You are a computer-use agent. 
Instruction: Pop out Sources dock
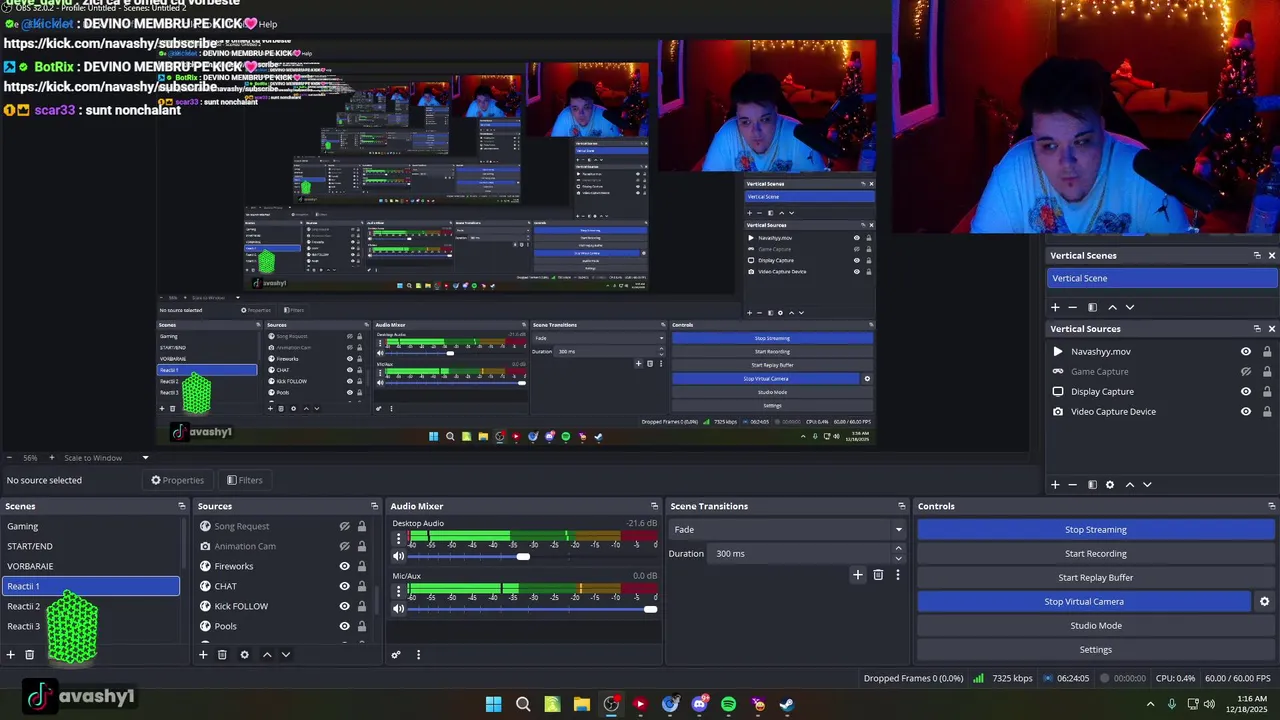[x=374, y=506]
